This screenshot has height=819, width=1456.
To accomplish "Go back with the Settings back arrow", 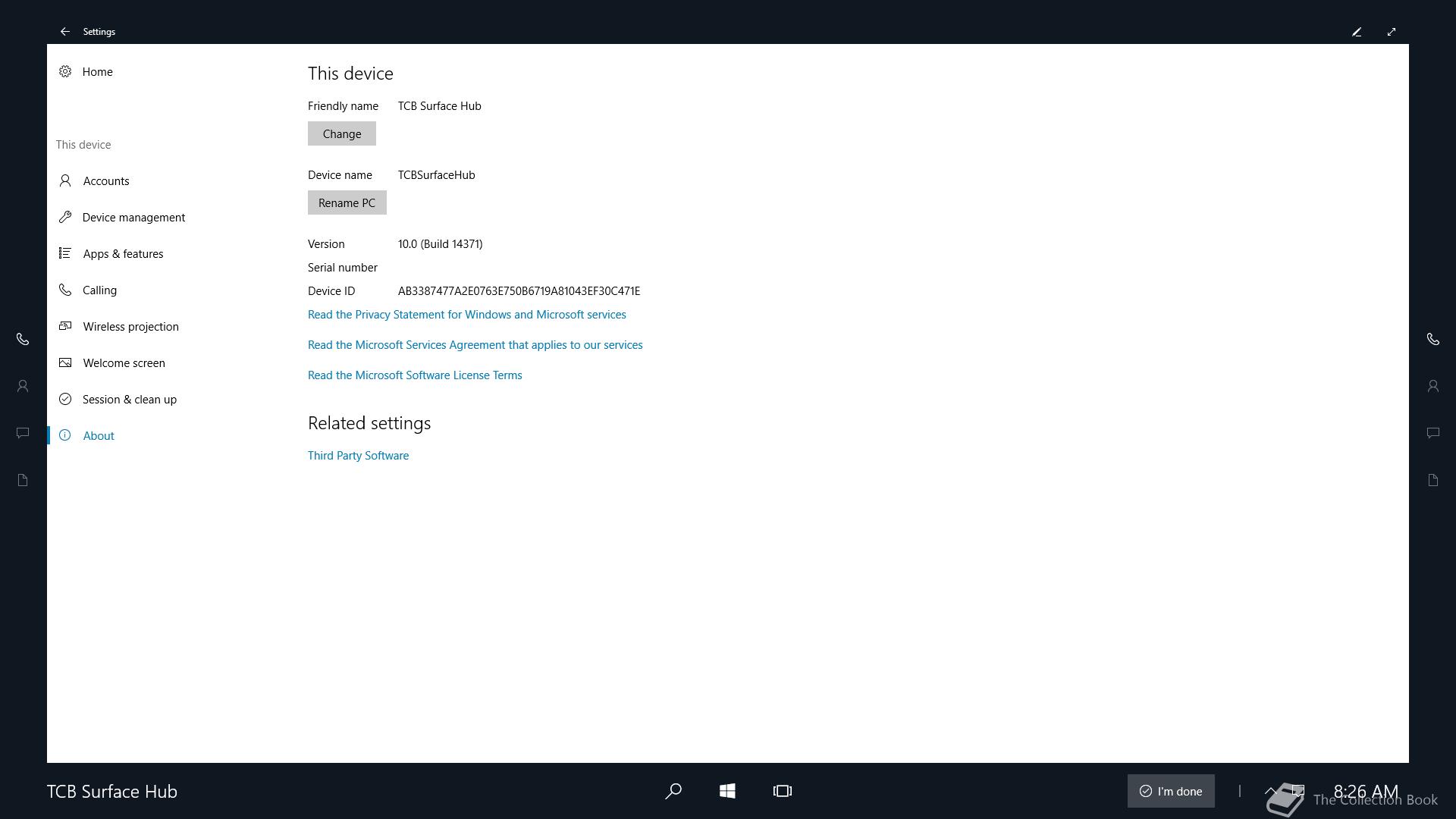I will (x=65, y=32).
